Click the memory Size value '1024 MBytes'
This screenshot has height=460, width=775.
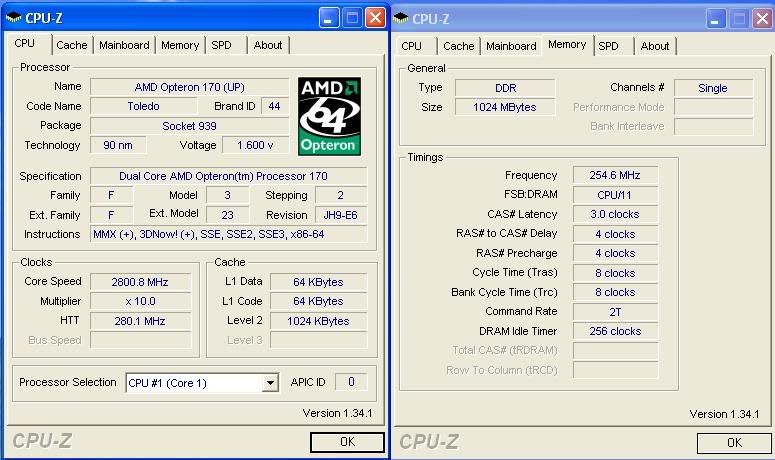pos(505,107)
